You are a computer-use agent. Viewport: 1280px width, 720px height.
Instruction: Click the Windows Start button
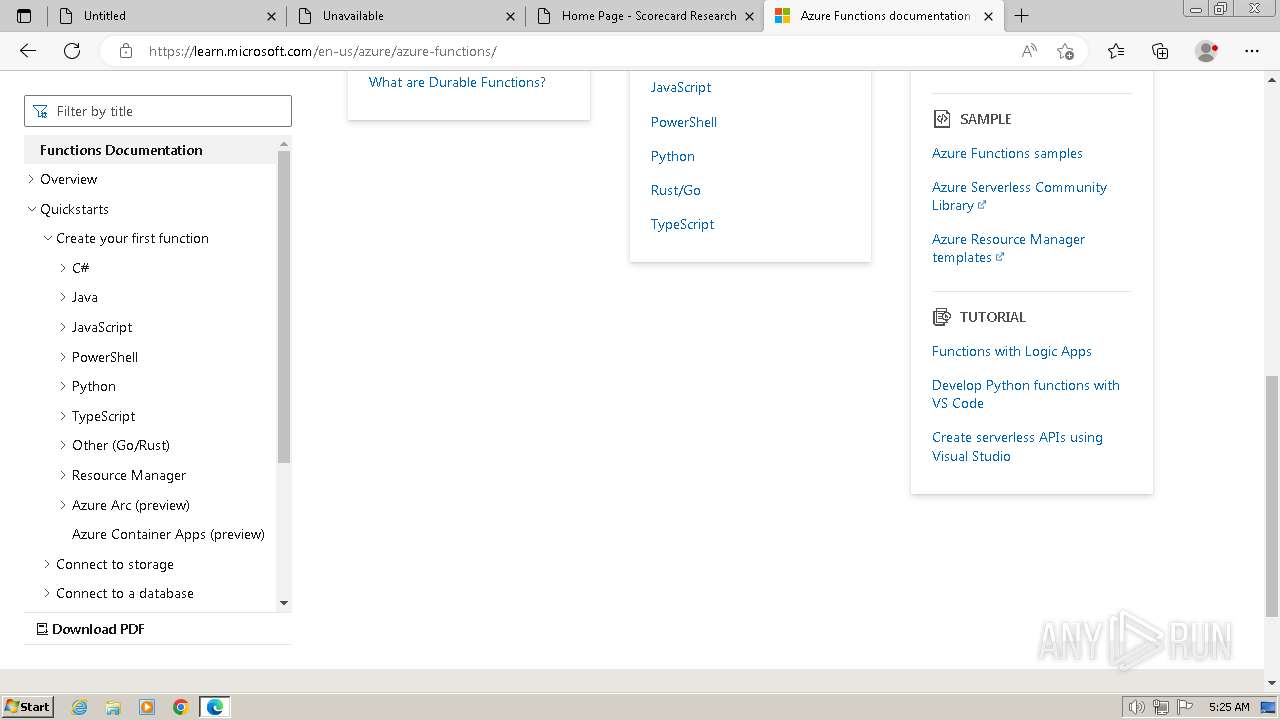(28, 707)
